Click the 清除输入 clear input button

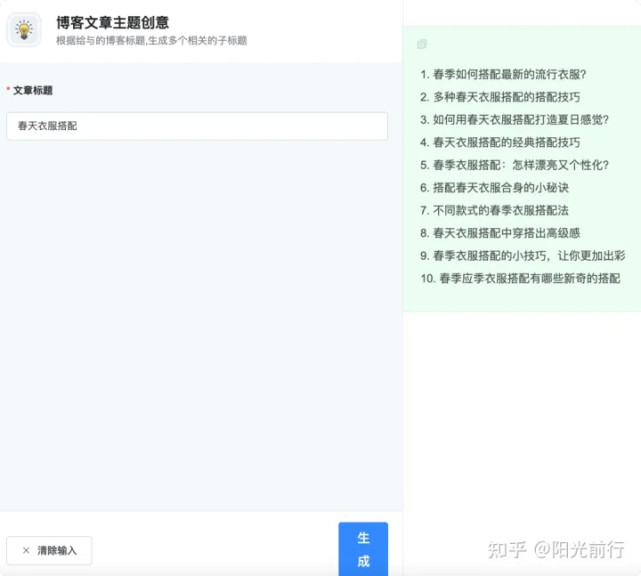coord(49,550)
